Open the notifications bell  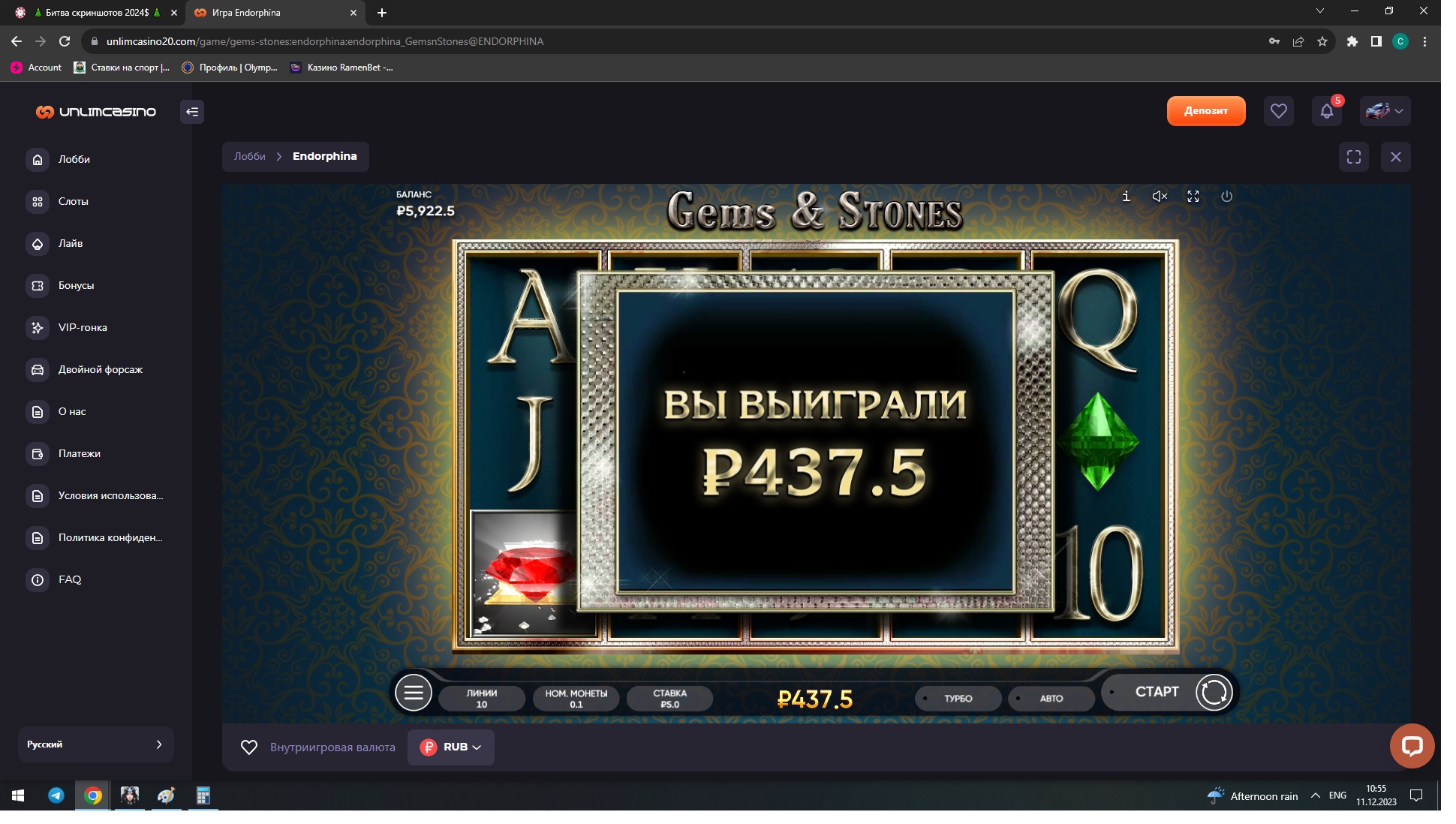coord(1326,112)
